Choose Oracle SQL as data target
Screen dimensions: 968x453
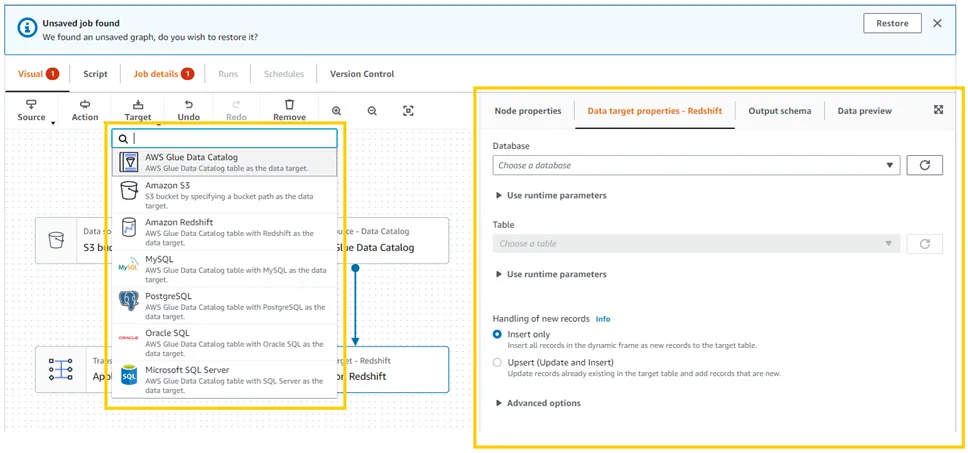click(225, 343)
